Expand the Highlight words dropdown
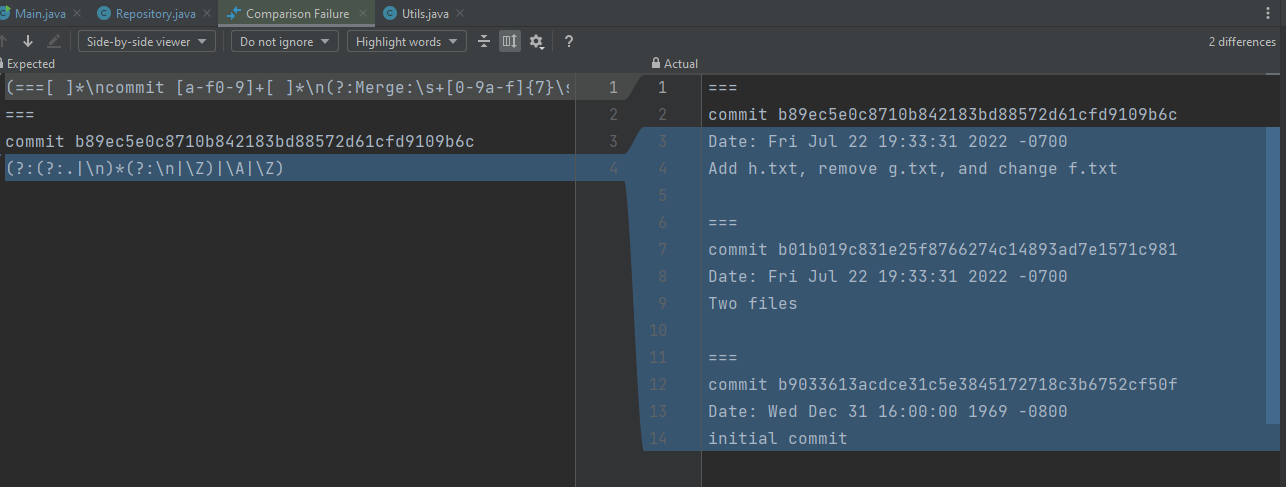The image size is (1286, 487). (407, 41)
